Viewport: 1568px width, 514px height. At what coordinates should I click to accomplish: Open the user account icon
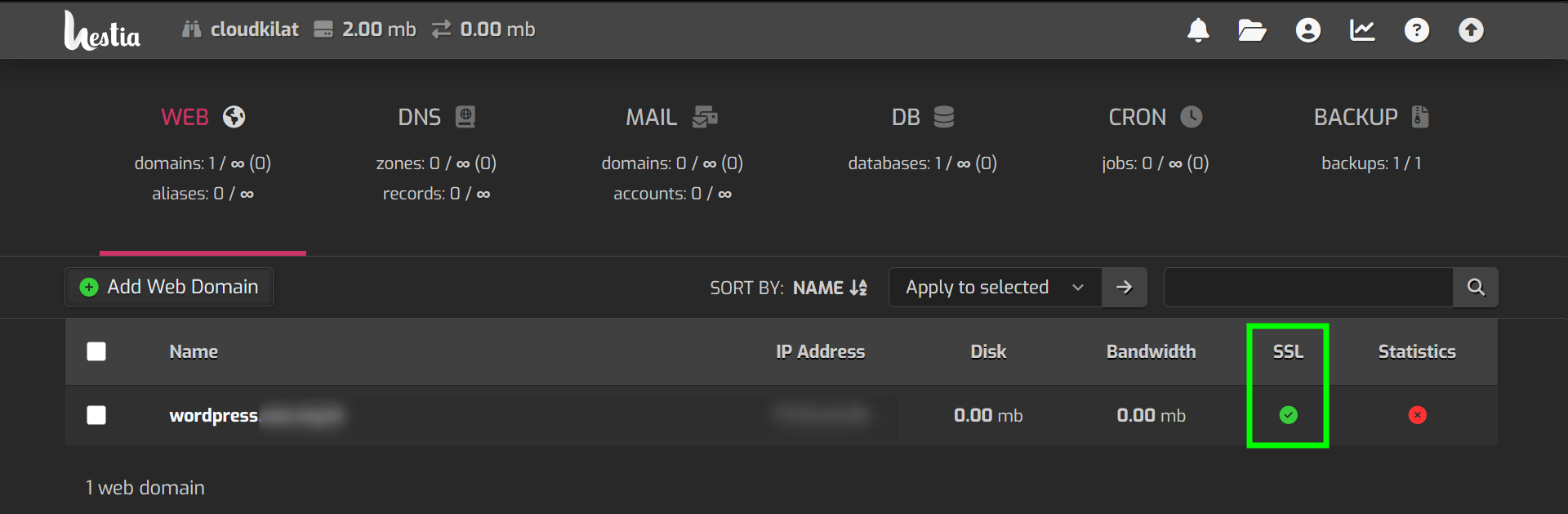click(1307, 30)
